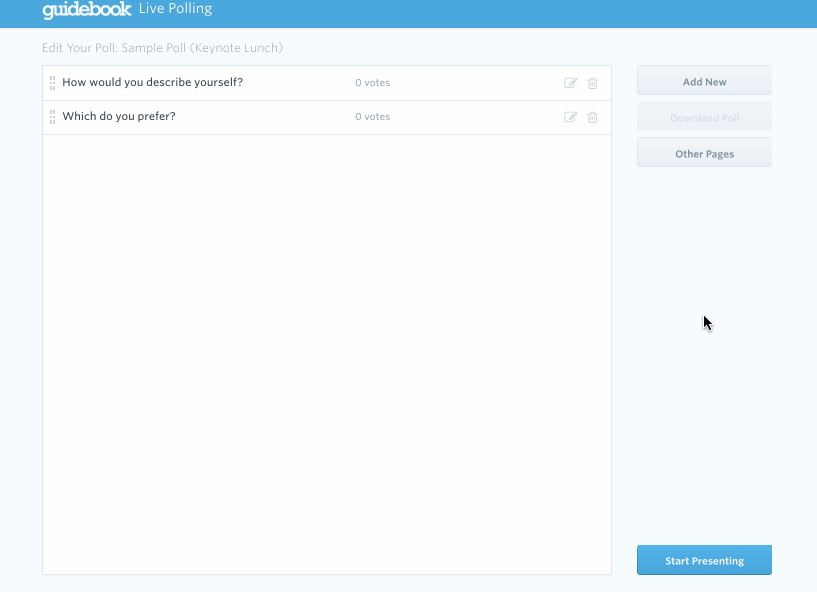Click the 'Edit Your Poll:' heading prefix
The height and width of the screenshot is (592, 817).
coord(80,48)
